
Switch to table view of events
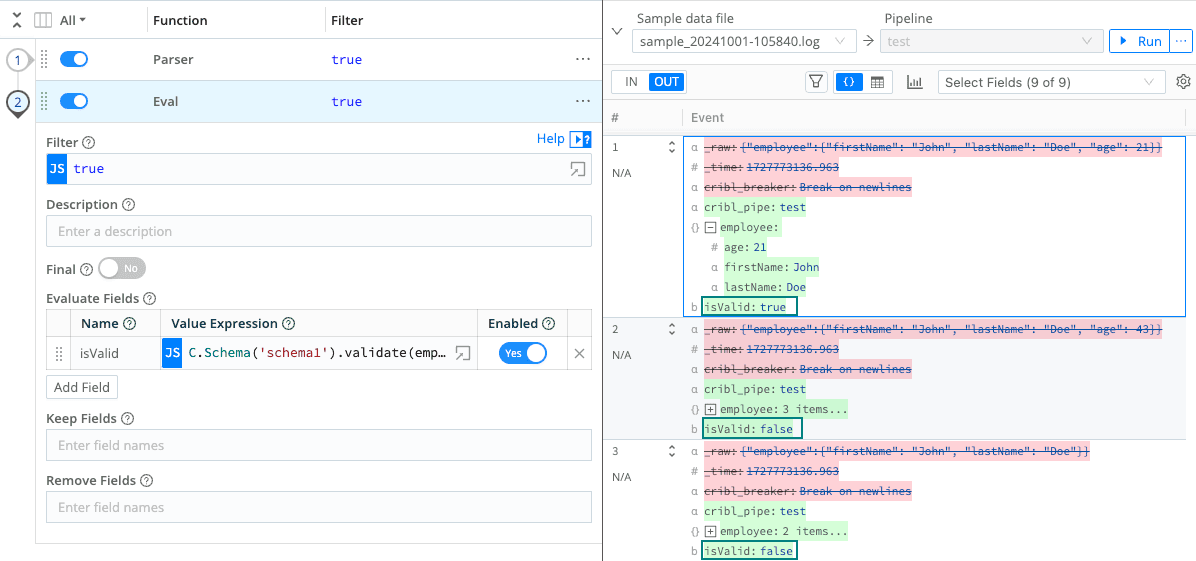(x=877, y=82)
